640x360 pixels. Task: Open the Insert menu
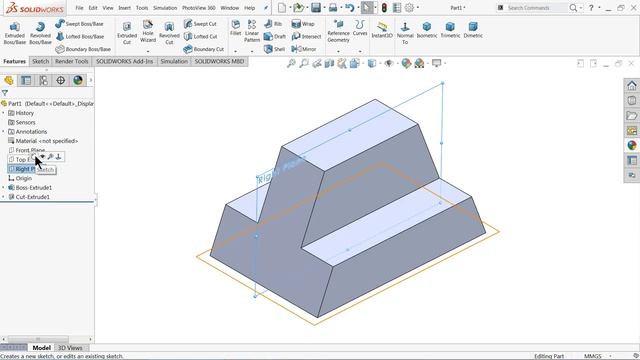(124, 8)
